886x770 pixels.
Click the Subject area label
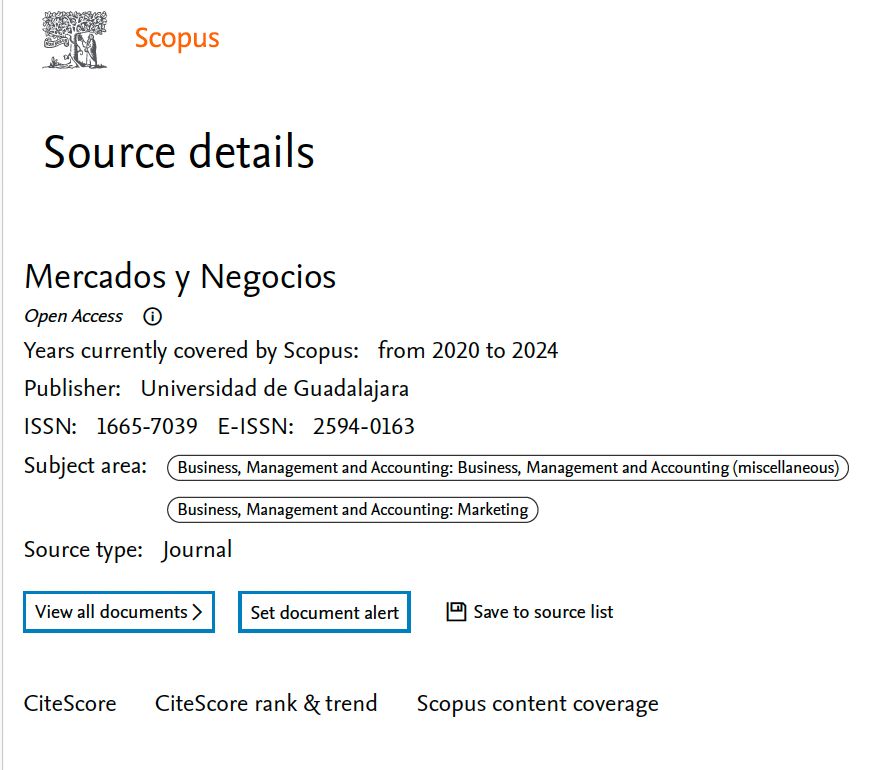pyautogui.click(x=85, y=466)
